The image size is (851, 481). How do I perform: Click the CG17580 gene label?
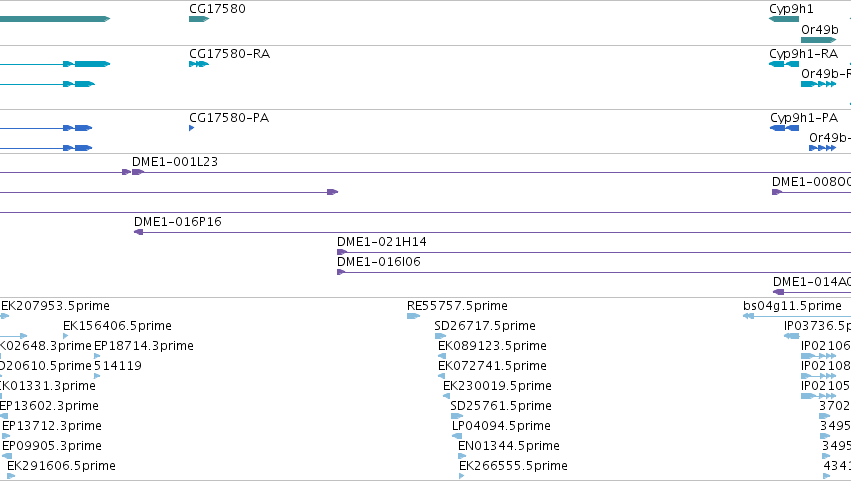tap(217, 9)
